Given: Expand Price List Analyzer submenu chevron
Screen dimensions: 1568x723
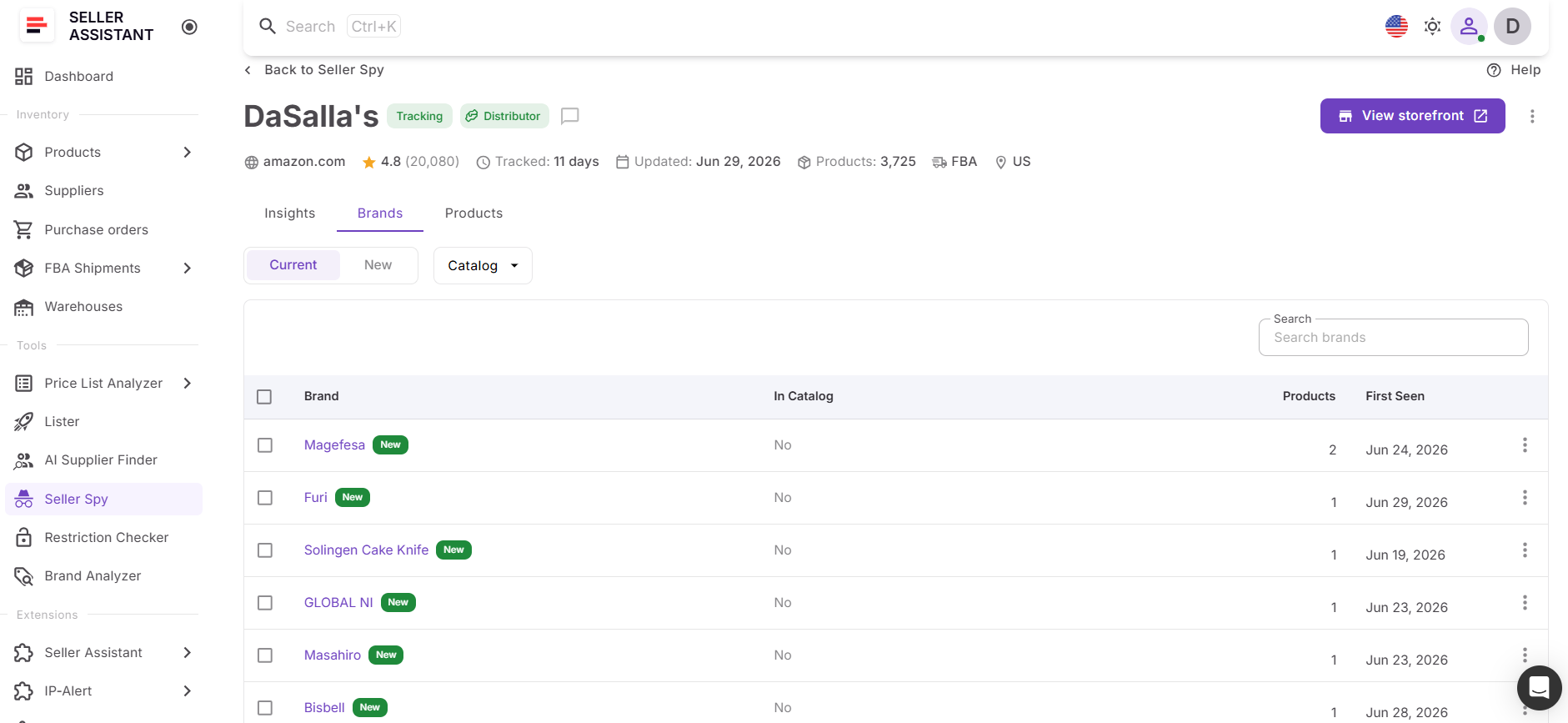Looking at the screenshot, I should tap(188, 383).
